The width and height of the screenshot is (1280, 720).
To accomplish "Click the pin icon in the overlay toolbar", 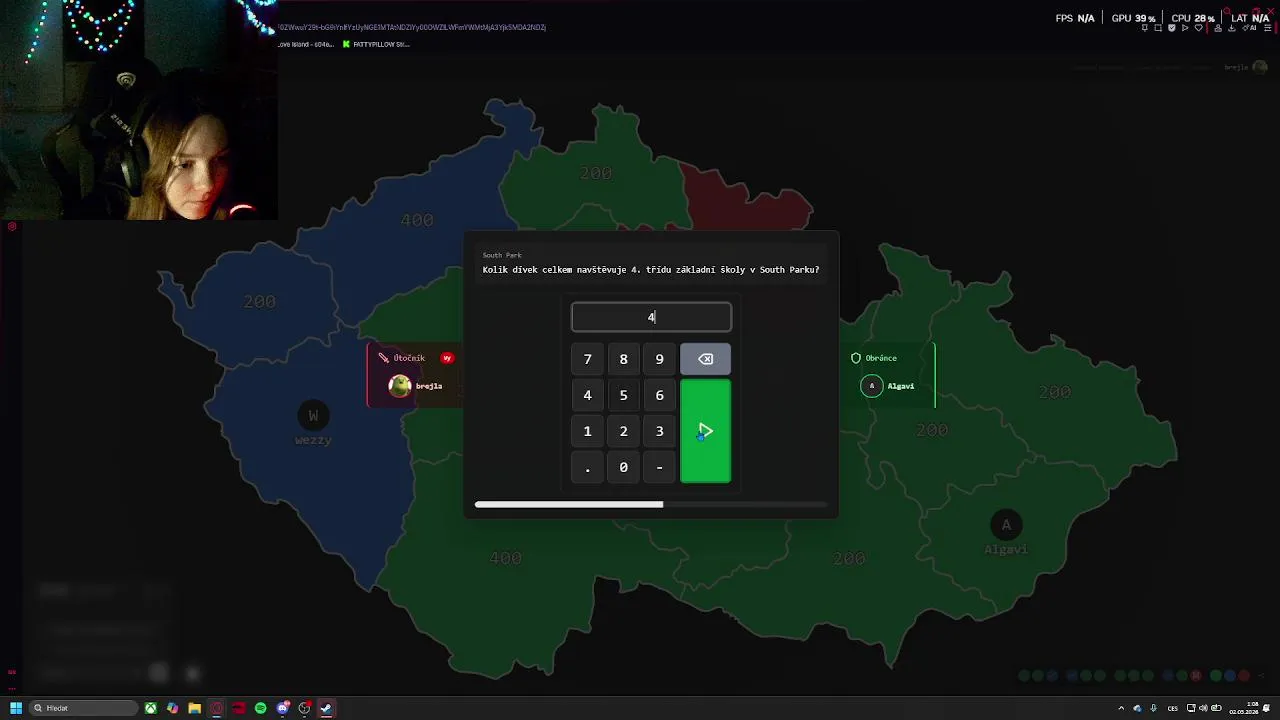I will pos(1145,28).
